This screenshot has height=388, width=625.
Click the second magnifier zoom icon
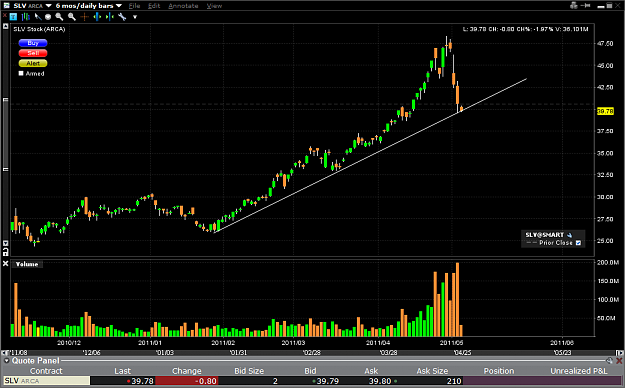72,17
